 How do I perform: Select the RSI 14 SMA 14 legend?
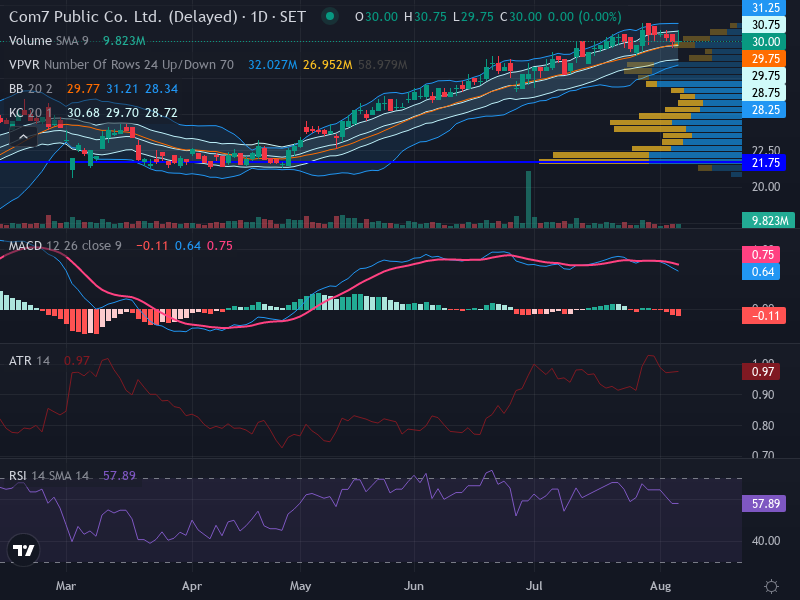coord(48,476)
